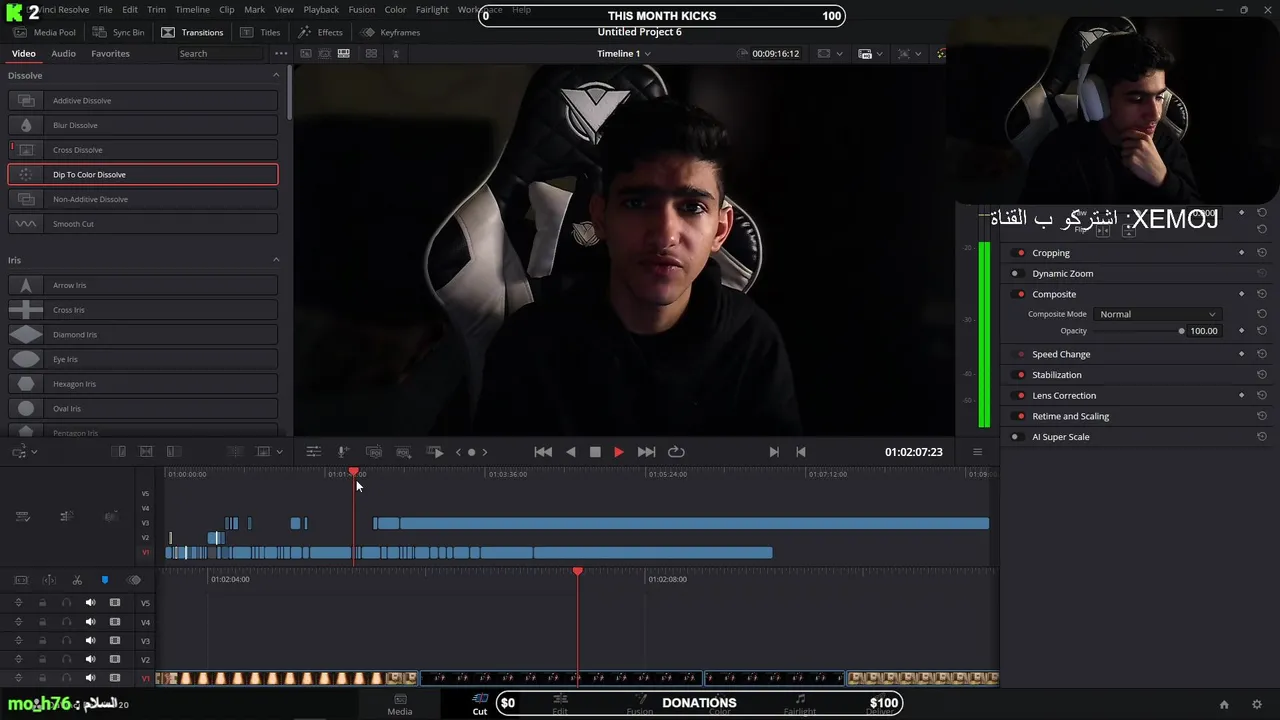The width and height of the screenshot is (1280, 720).
Task: Reset the Opacity value
Action: 1262,331
